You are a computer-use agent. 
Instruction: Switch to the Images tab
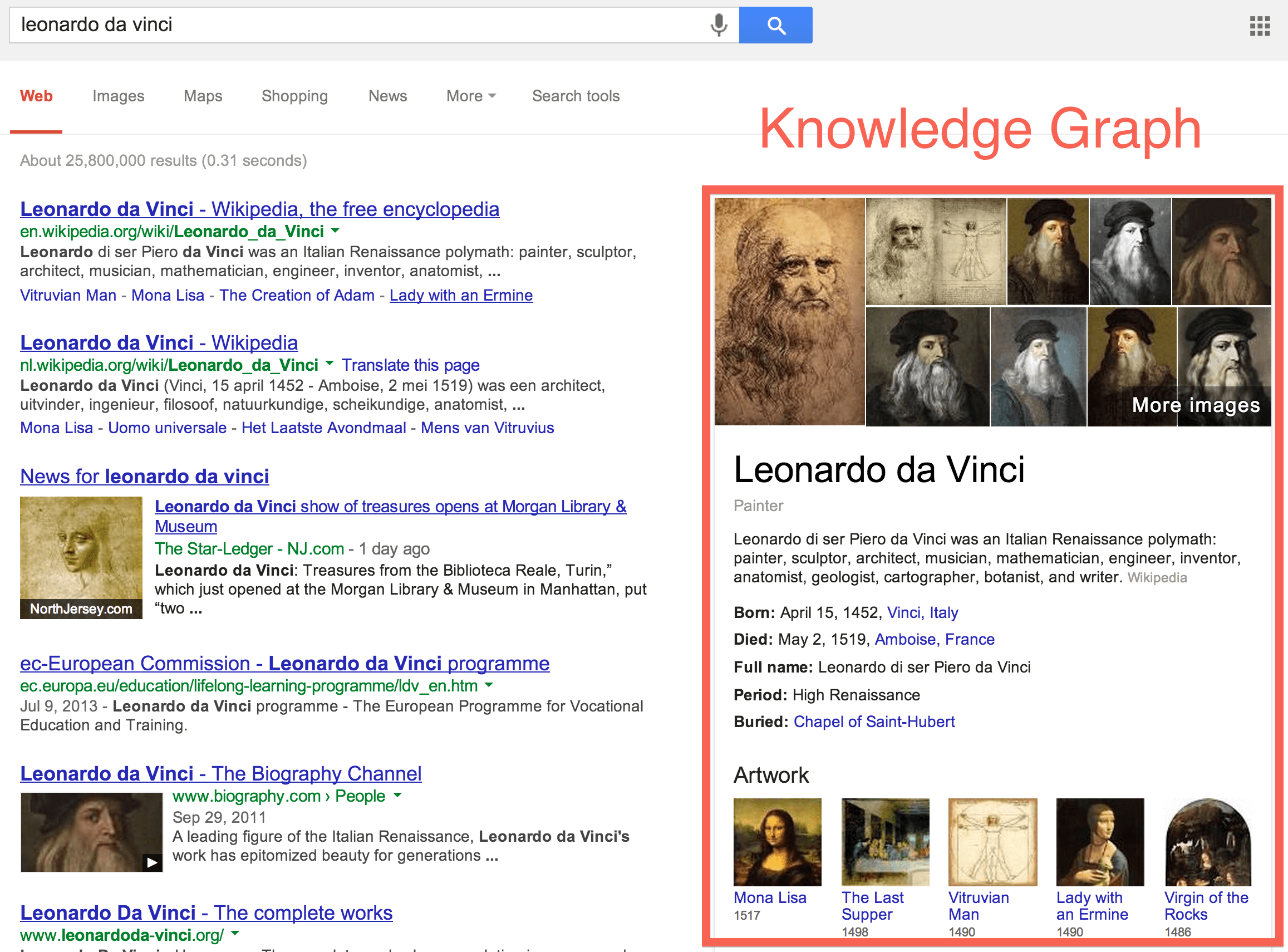pos(118,96)
